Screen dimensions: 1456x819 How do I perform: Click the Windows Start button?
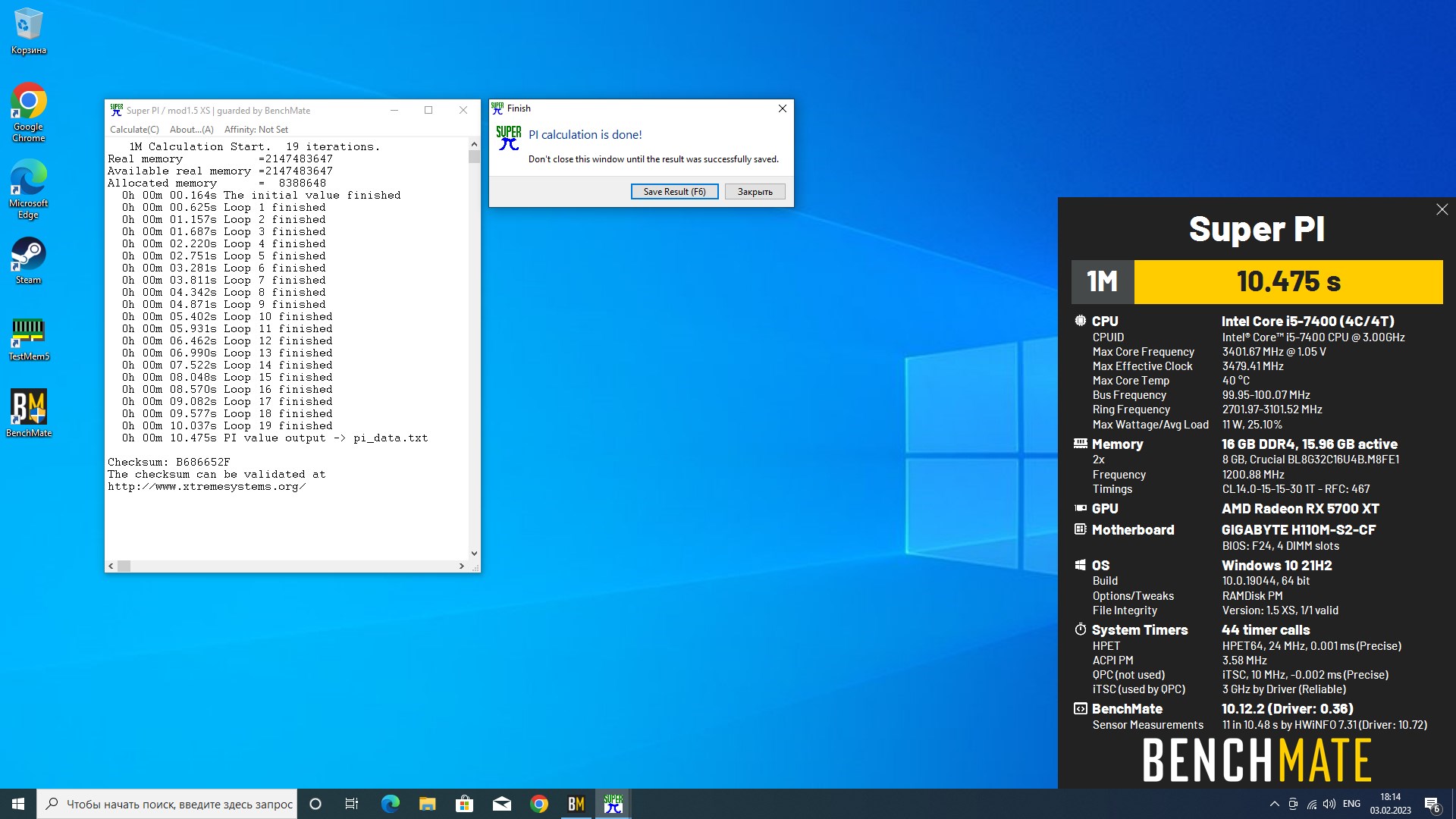coord(18,804)
